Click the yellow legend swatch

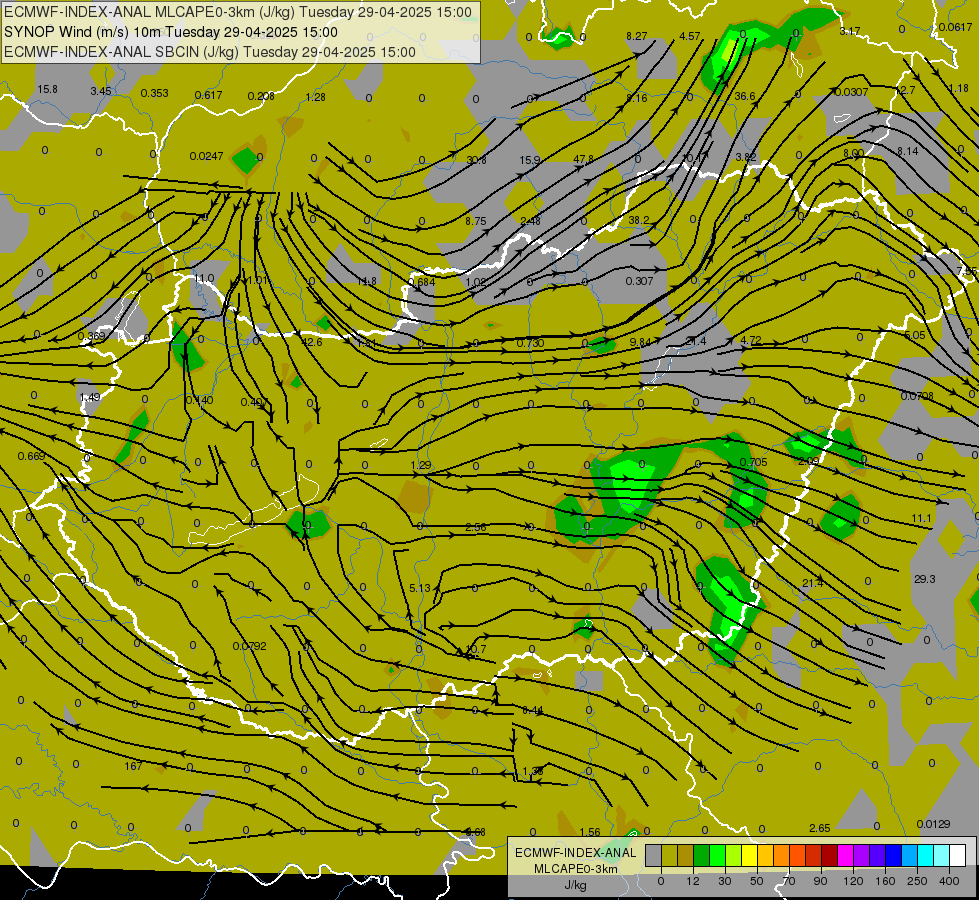point(750,855)
